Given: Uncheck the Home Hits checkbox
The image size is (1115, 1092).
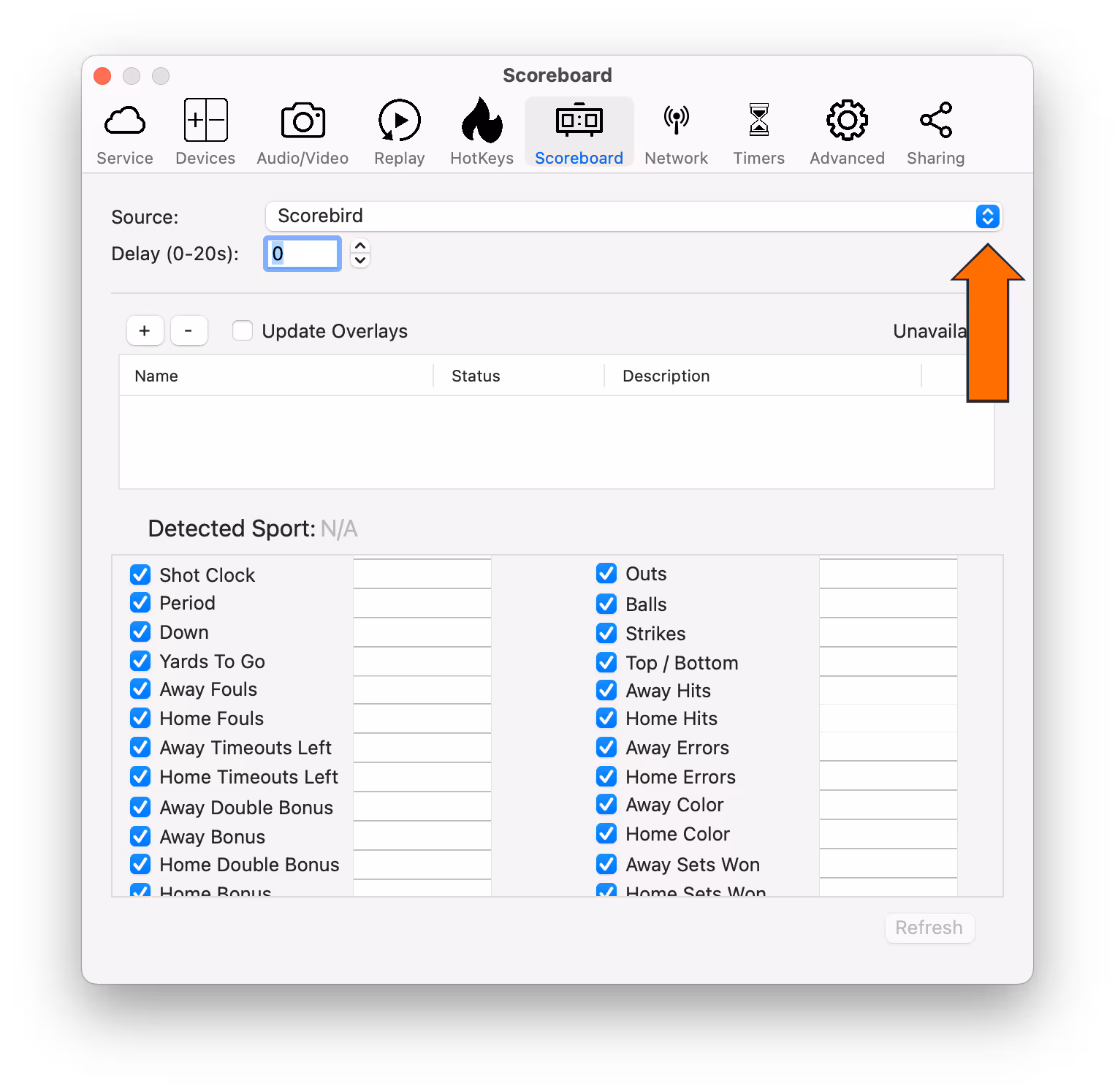Looking at the screenshot, I should 606,718.
